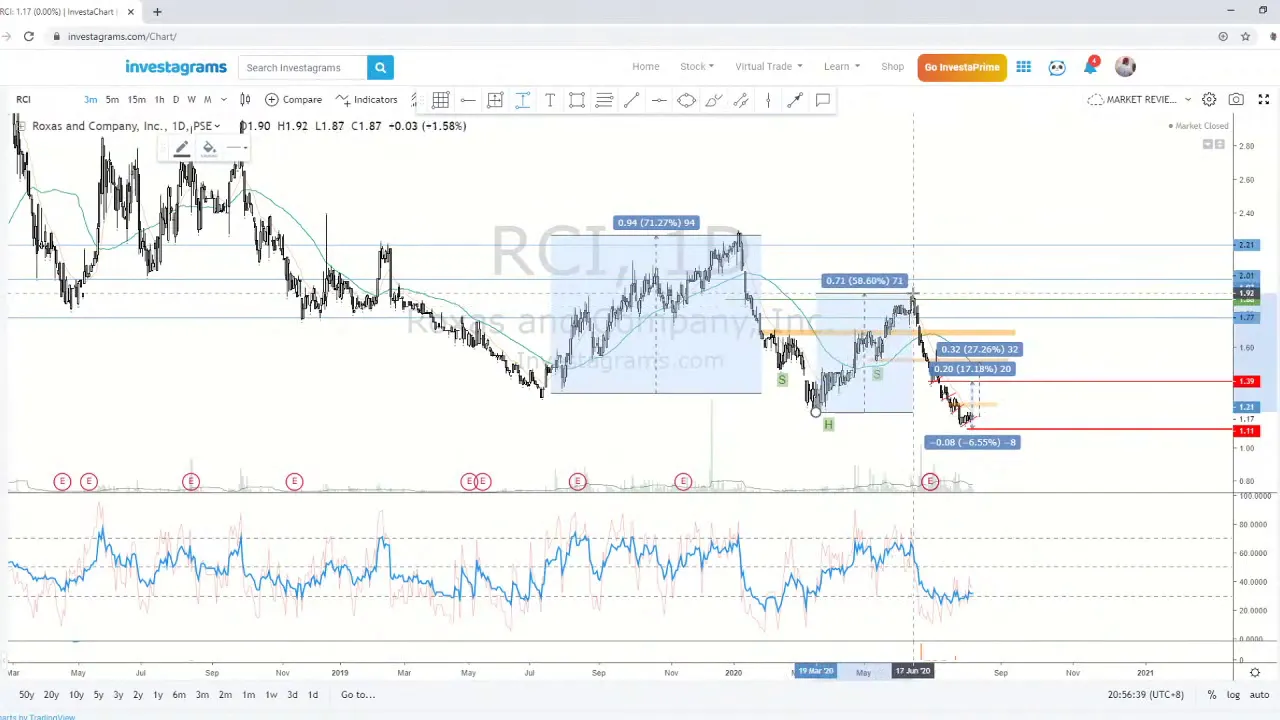Toggle auto scale
Screen dimensions: 1280x720
[x=1260, y=695]
